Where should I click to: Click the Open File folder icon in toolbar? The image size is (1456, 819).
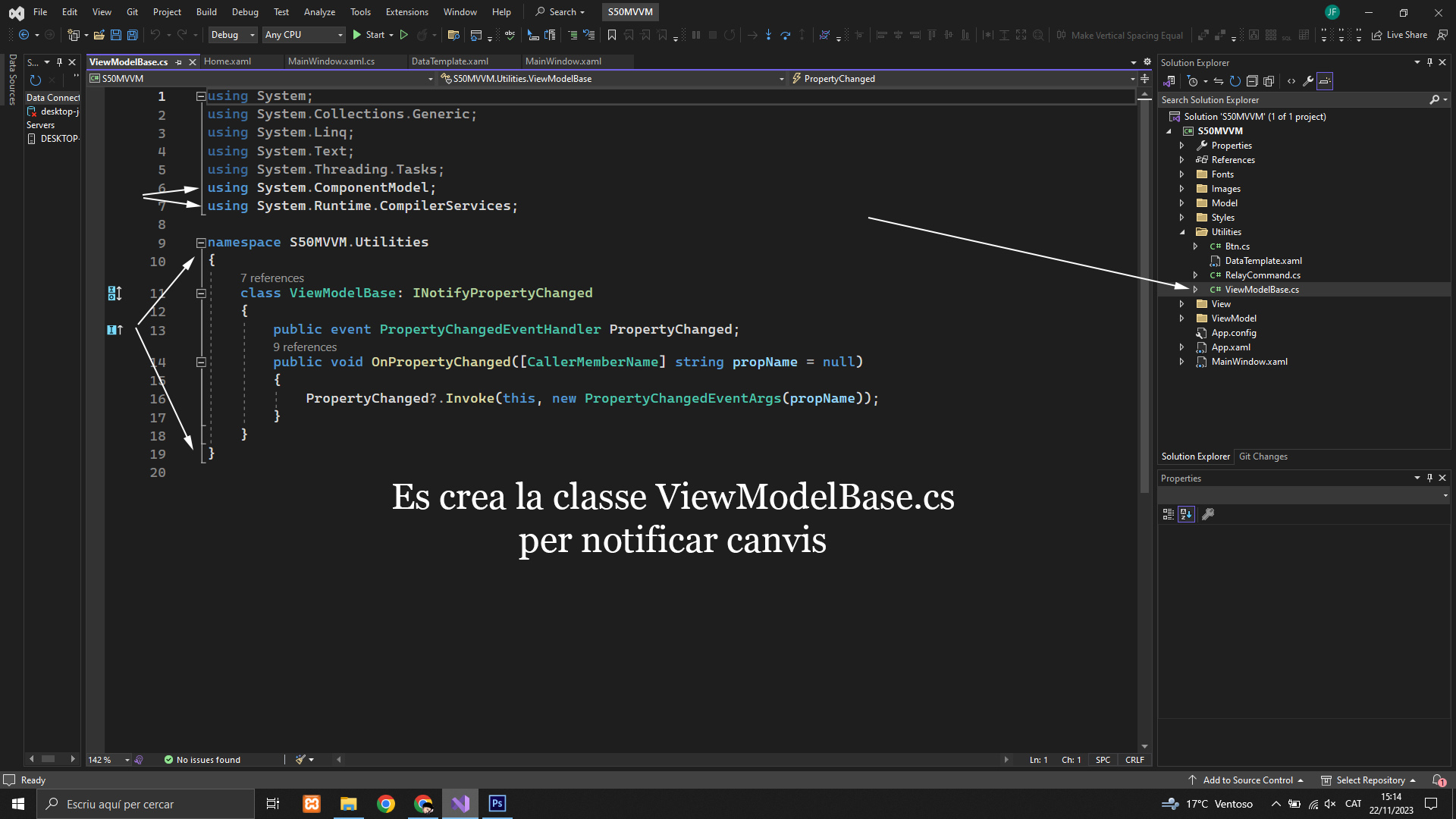tap(99, 35)
